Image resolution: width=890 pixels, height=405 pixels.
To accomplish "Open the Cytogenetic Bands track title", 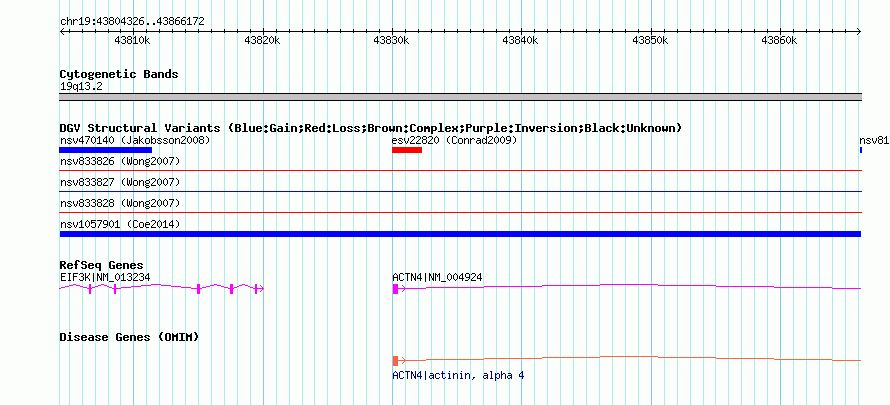I will click(119, 74).
